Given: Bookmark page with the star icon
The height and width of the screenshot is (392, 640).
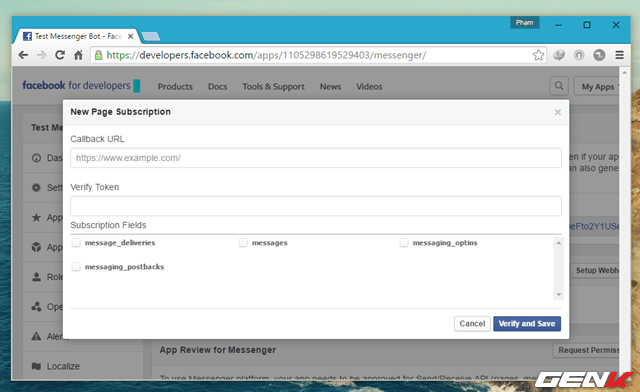Looking at the screenshot, I should [x=538, y=55].
